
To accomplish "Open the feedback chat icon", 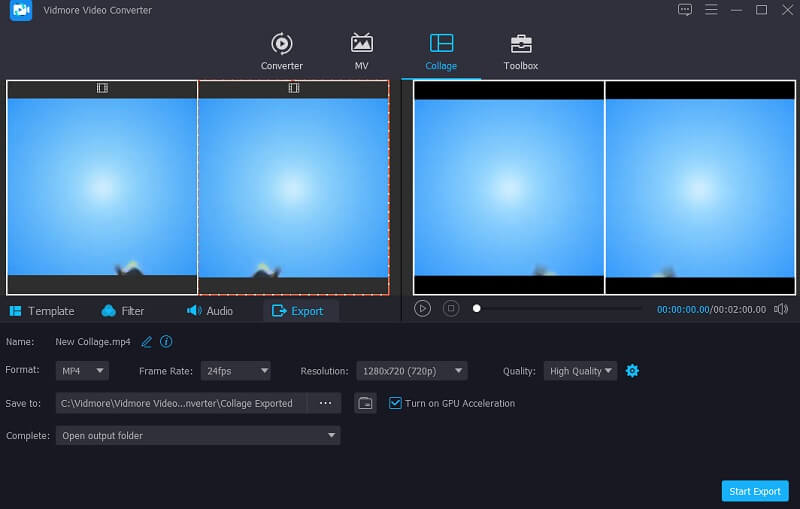I will [x=685, y=10].
